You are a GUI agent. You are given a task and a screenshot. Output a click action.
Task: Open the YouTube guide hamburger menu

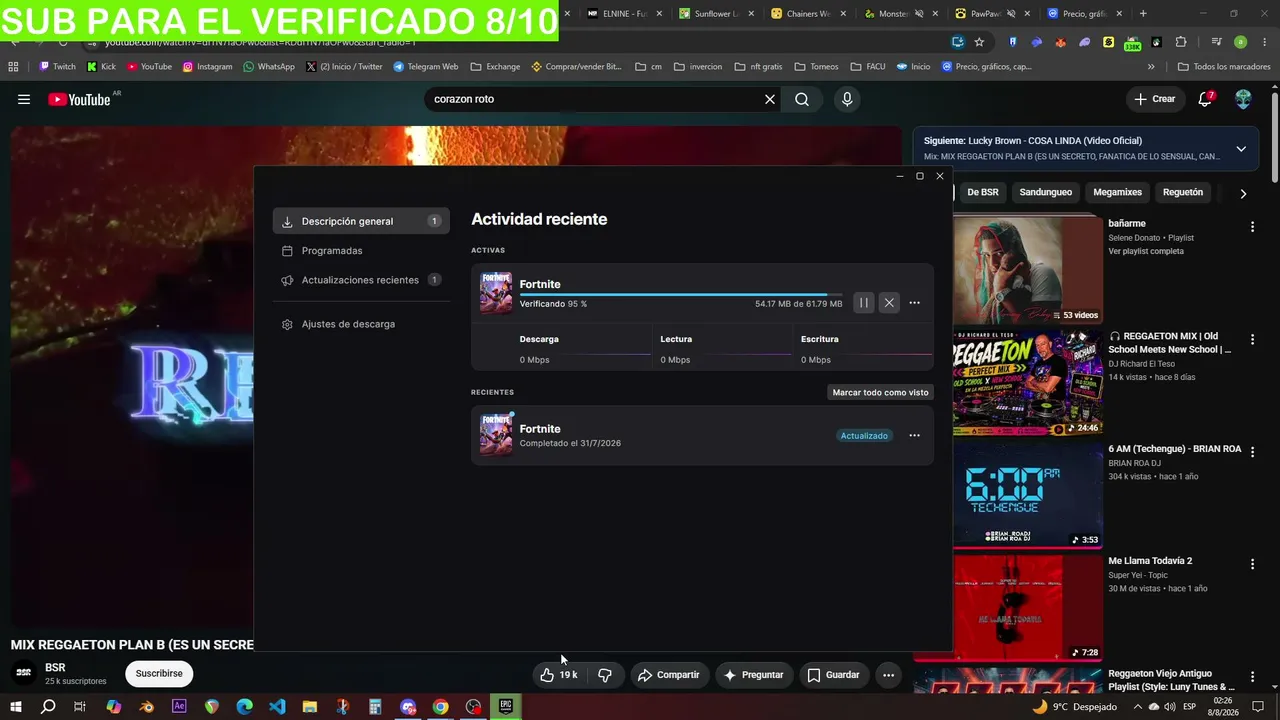pos(24,99)
